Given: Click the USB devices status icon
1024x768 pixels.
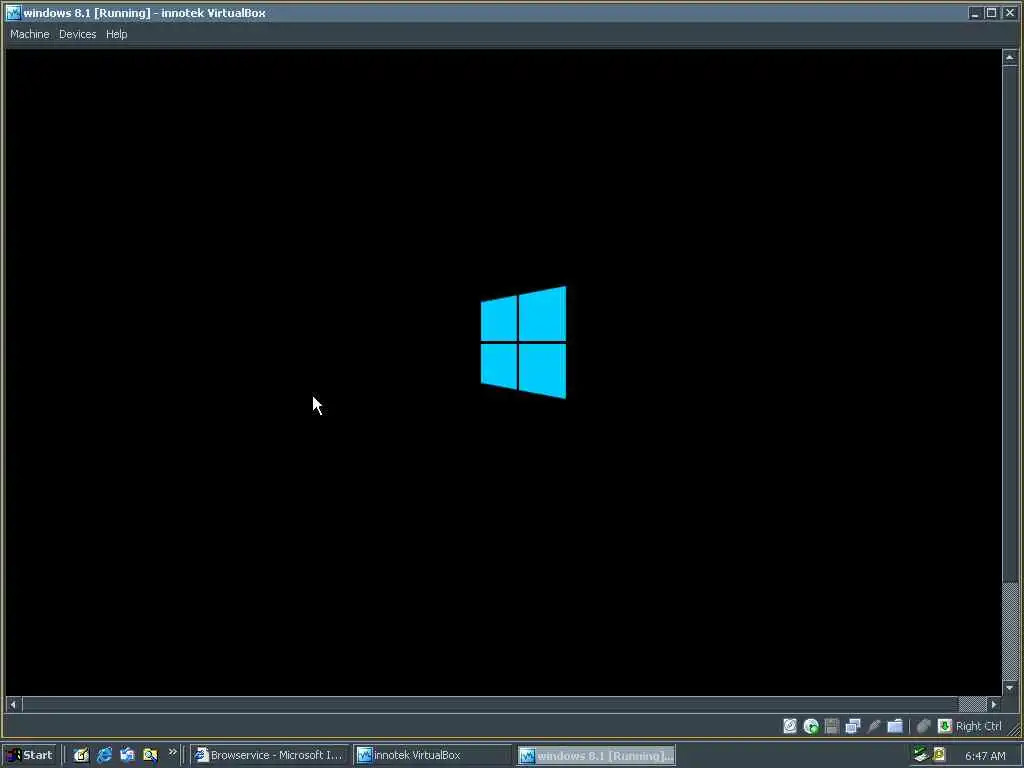Looking at the screenshot, I should click(874, 726).
